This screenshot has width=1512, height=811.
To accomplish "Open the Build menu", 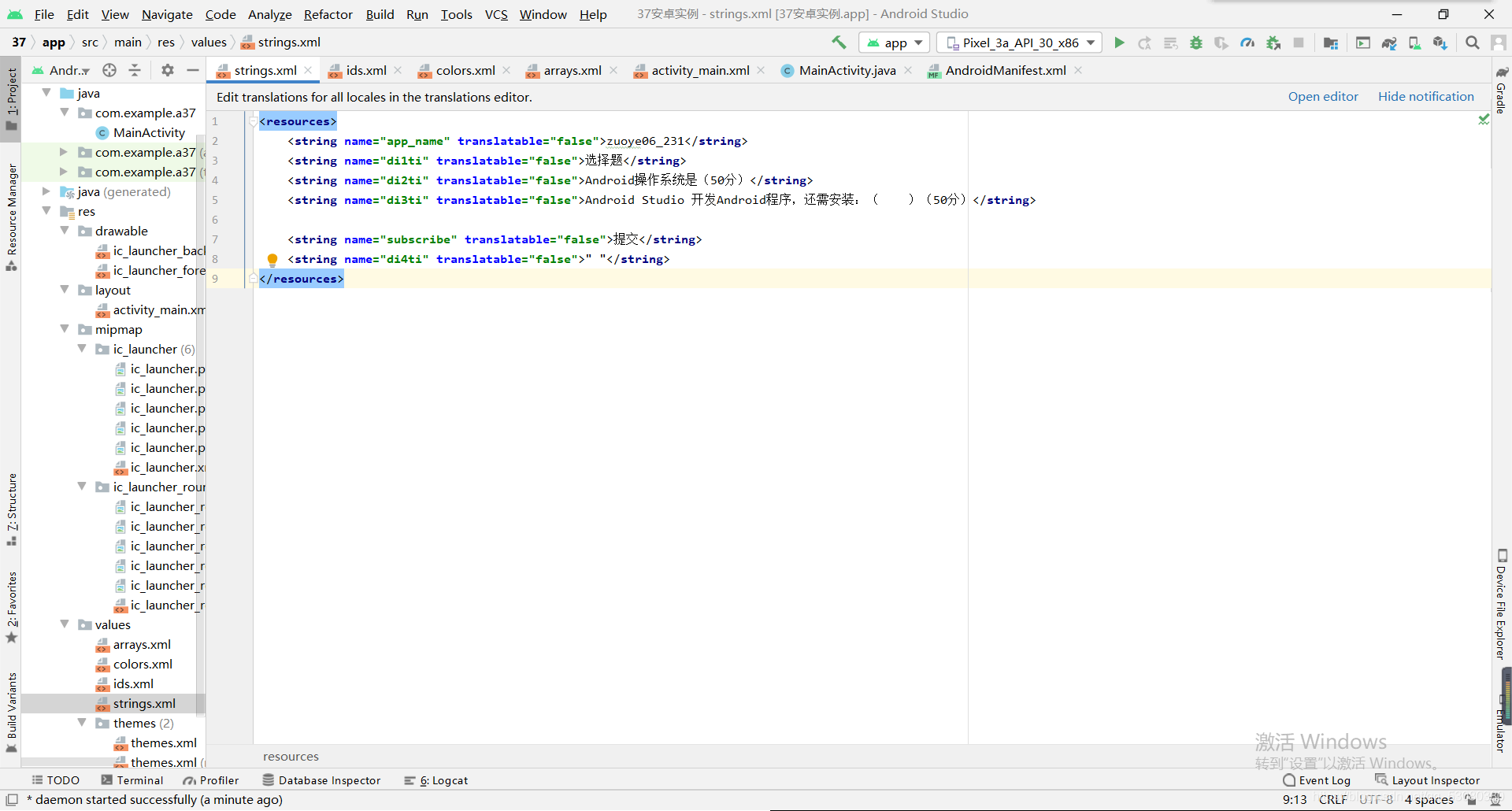I will click(380, 14).
